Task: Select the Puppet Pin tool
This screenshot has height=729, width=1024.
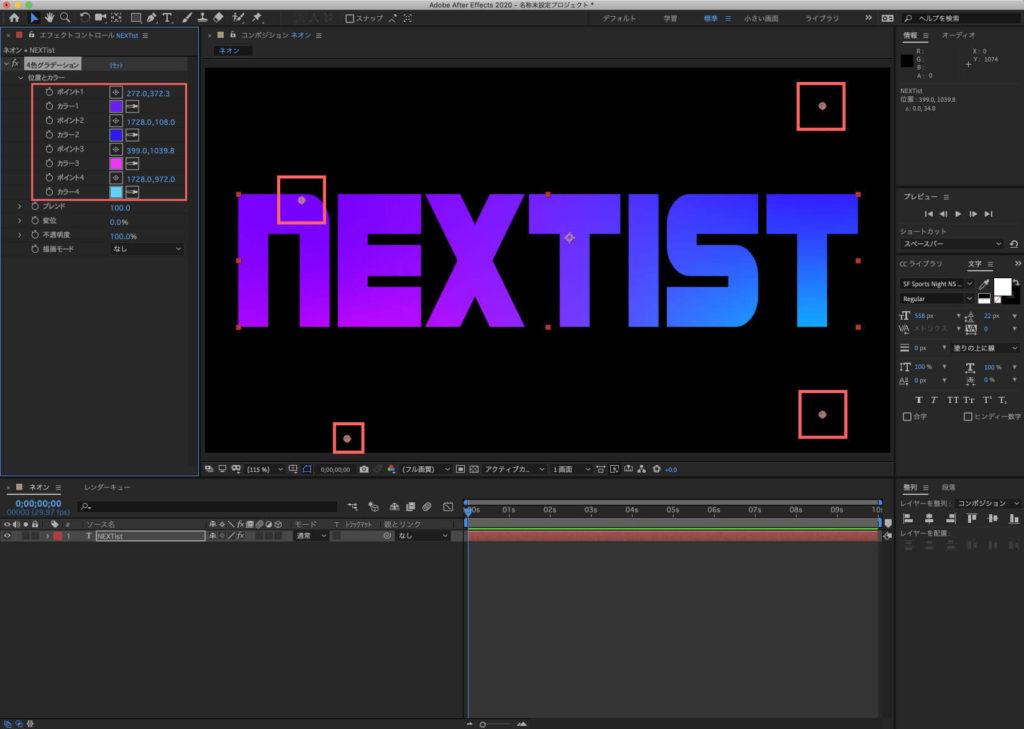Action: pos(257,18)
